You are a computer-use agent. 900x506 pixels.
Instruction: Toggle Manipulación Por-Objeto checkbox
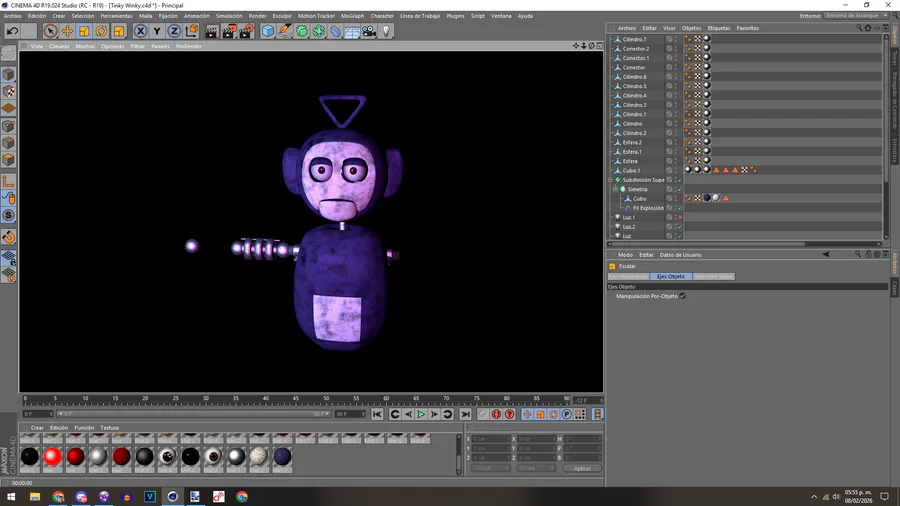pyautogui.click(x=682, y=296)
